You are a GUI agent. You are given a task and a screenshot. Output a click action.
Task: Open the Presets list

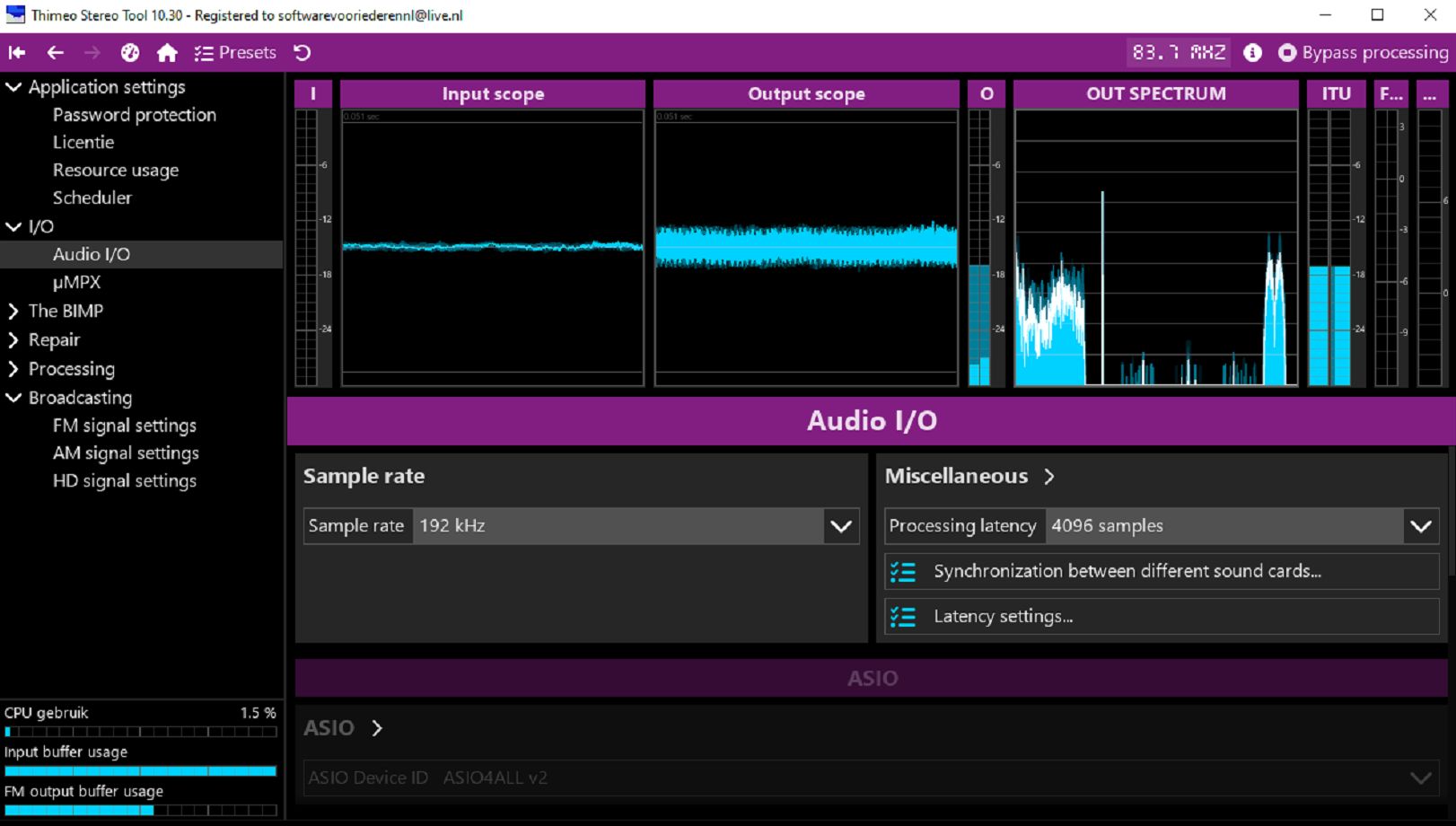click(235, 53)
